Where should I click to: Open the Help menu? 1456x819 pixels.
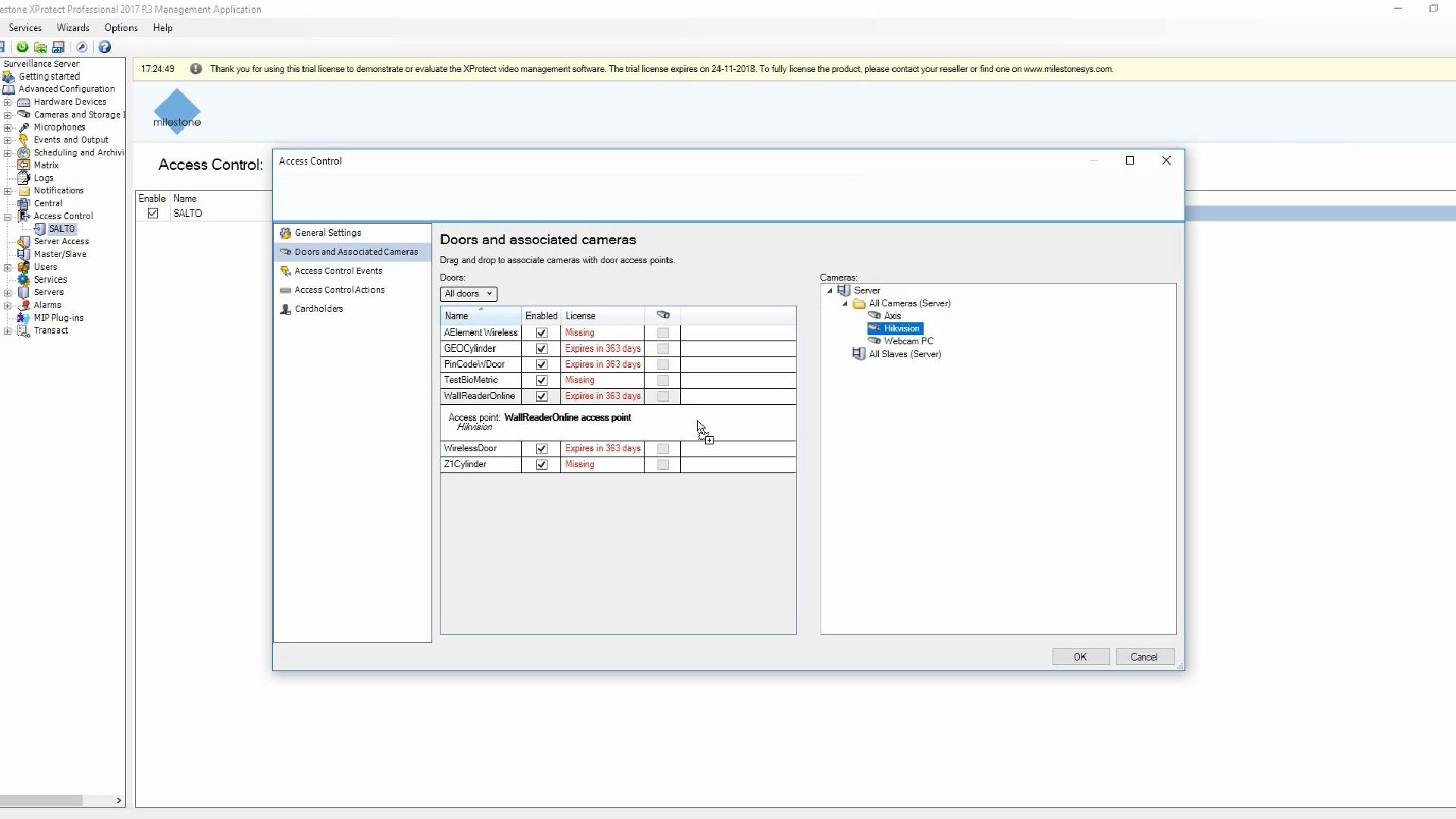tap(163, 28)
